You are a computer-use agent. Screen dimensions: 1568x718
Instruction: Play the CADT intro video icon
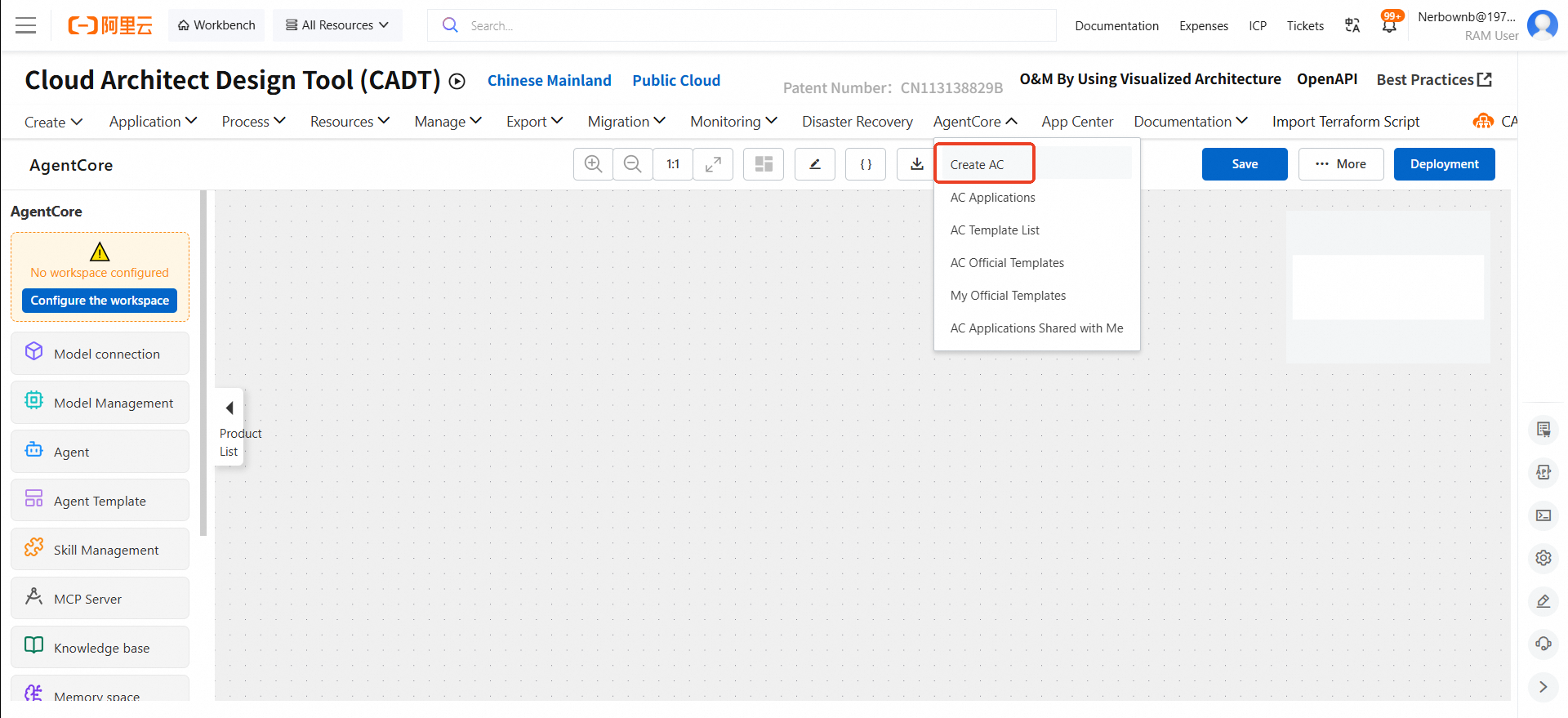[457, 81]
